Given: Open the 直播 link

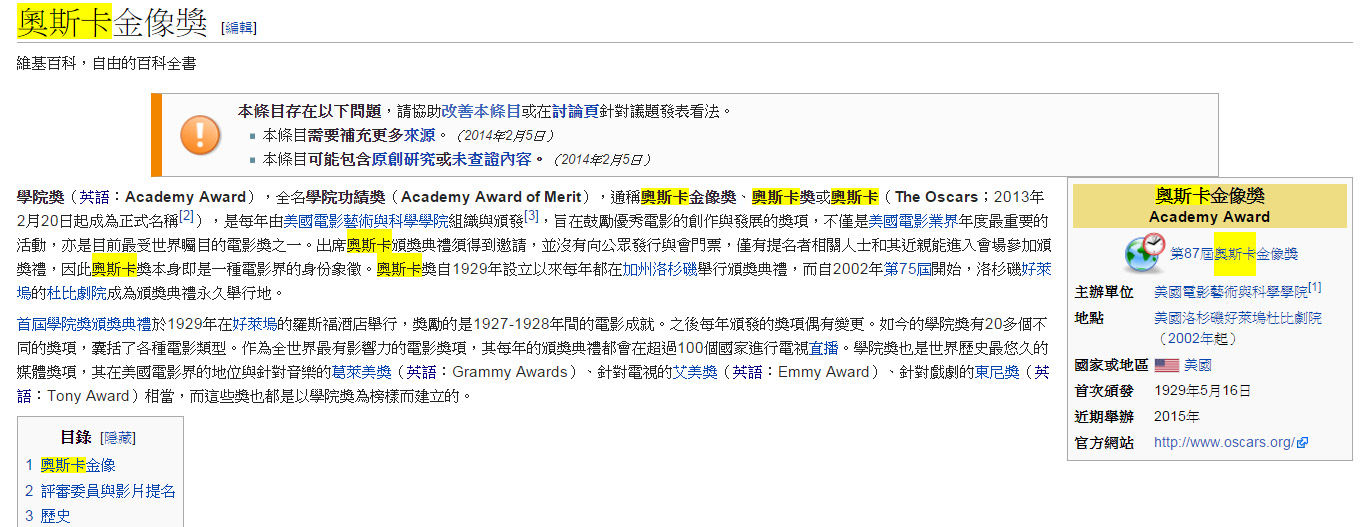Looking at the screenshot, I should pyautogui.click(x=823, y=348).
